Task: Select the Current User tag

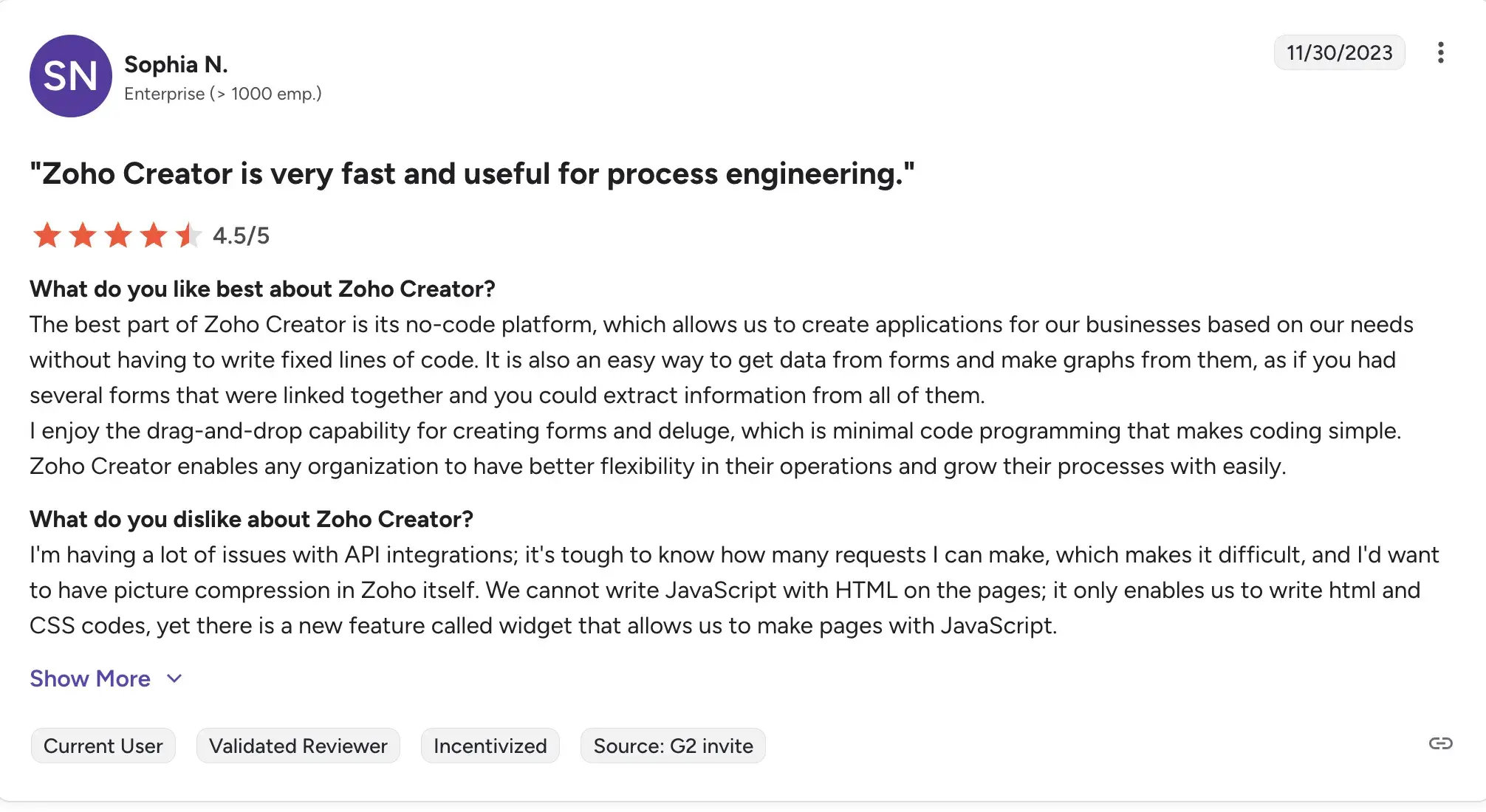Action: [x=103, y=746]
